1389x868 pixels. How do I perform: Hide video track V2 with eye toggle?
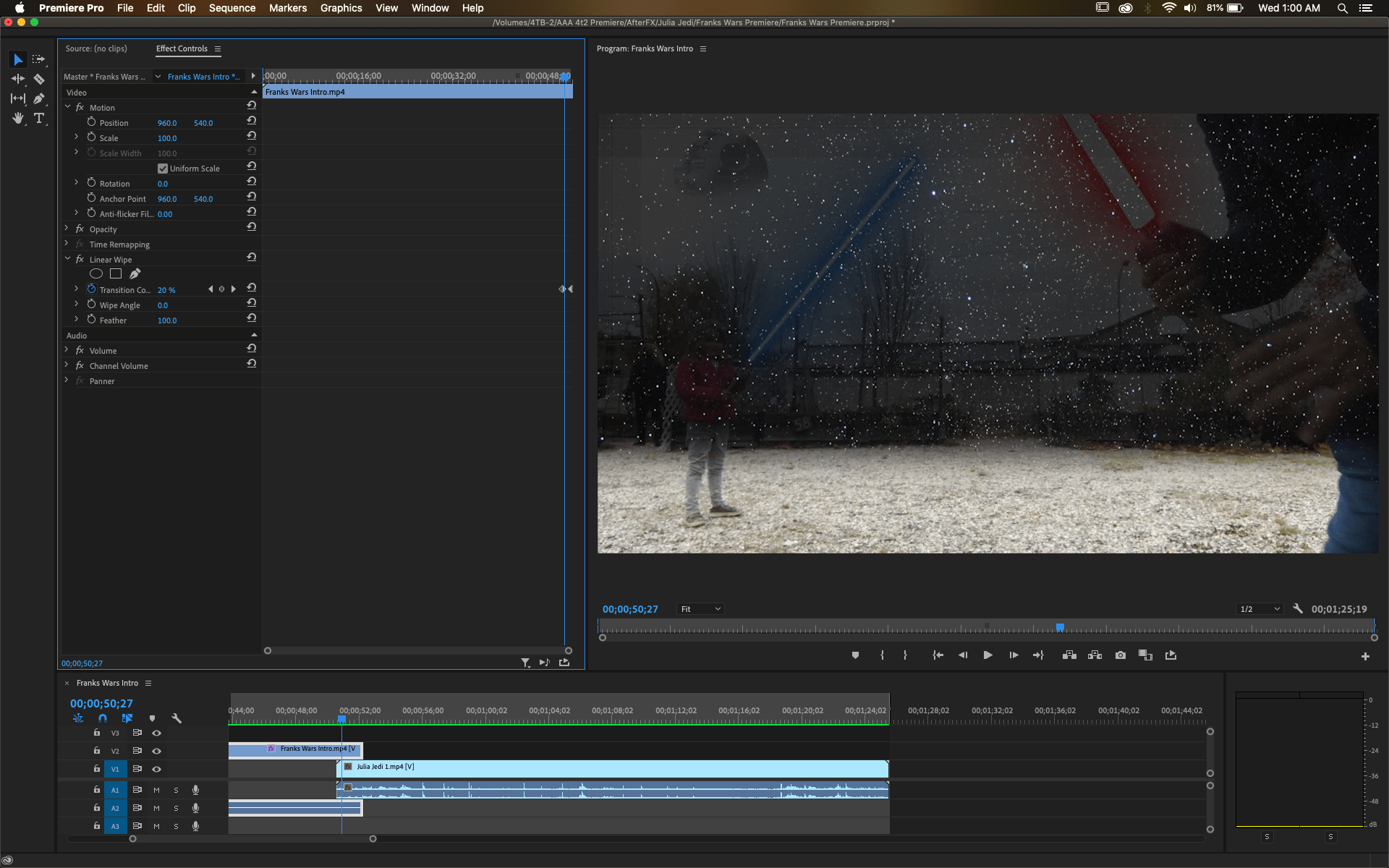(157, 751)
